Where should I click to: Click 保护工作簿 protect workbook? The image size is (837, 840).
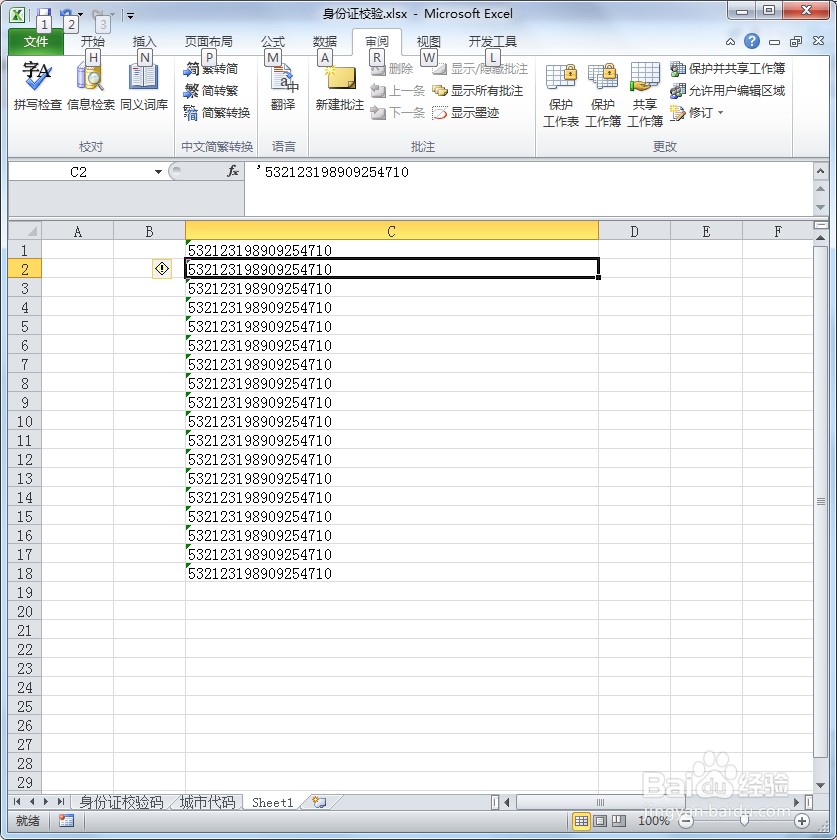pos(602,95)
